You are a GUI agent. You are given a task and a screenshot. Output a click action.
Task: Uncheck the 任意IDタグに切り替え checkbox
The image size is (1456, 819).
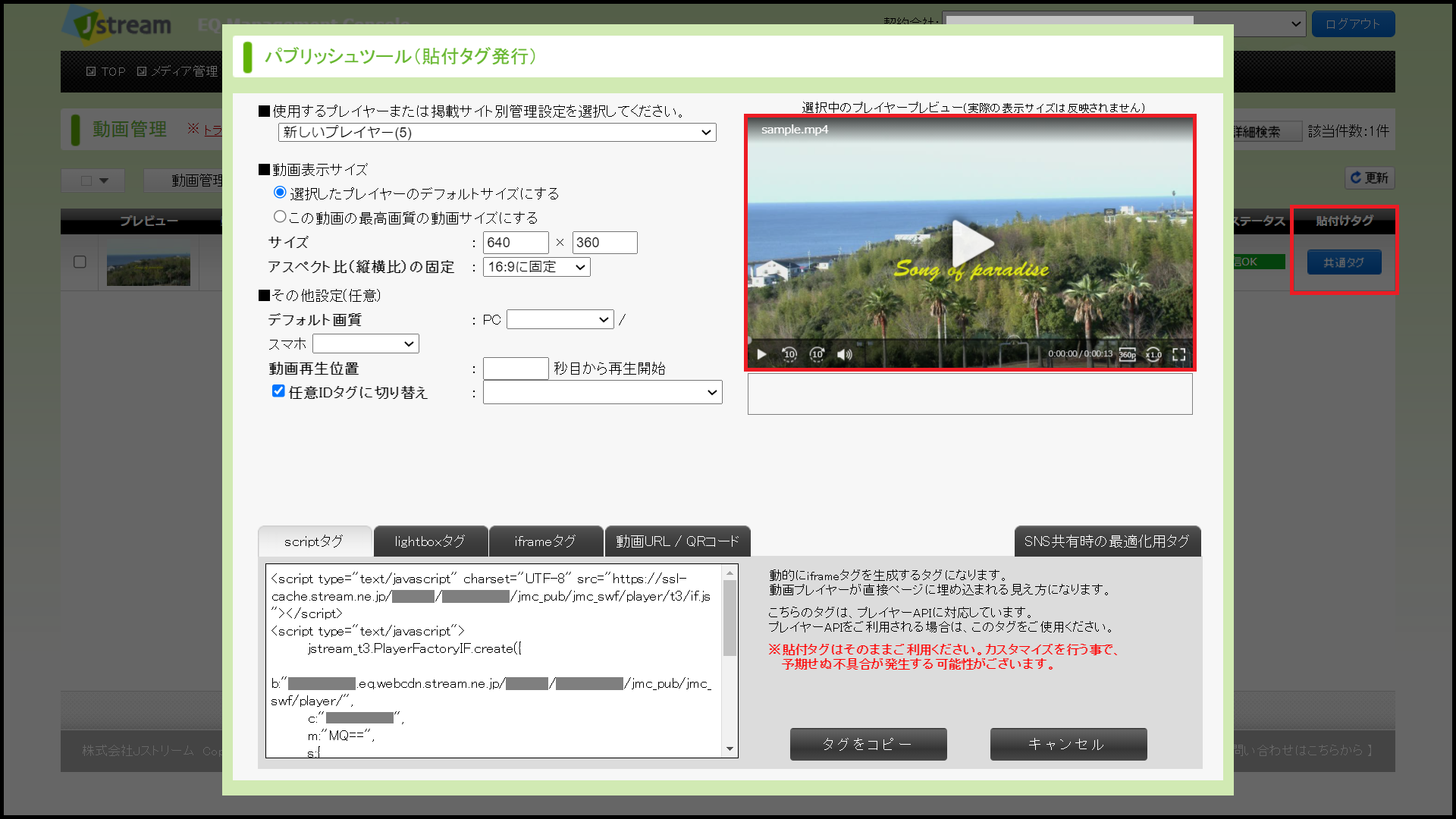tap(278, 391)
